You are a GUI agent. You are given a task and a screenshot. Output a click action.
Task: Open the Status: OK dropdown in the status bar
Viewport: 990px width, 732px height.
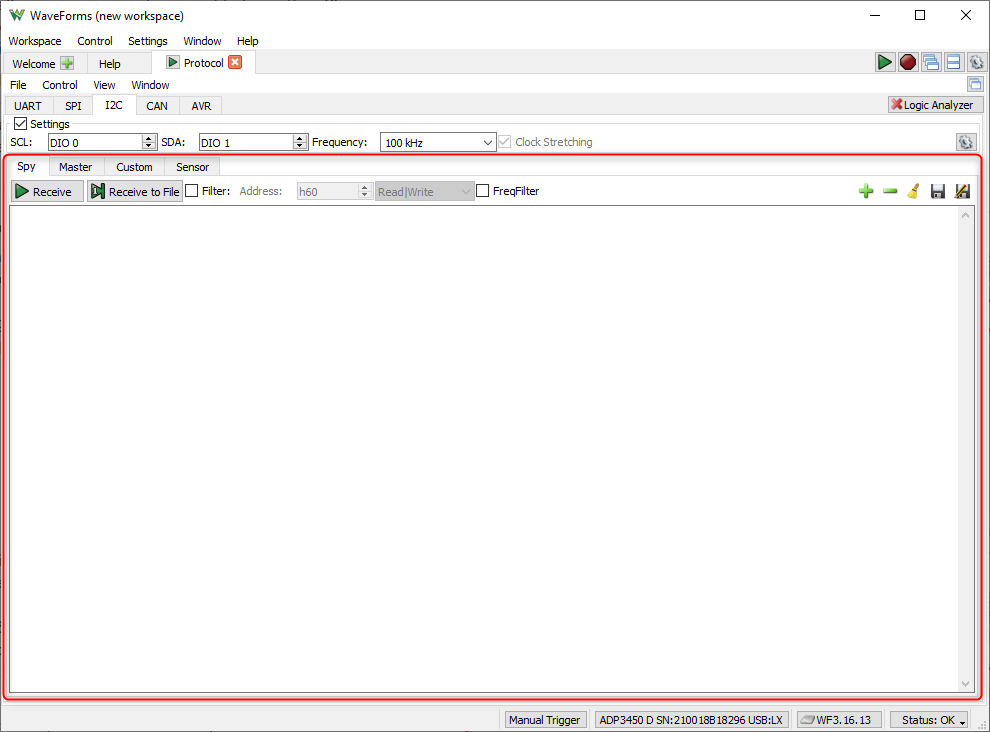coord(929,719)
